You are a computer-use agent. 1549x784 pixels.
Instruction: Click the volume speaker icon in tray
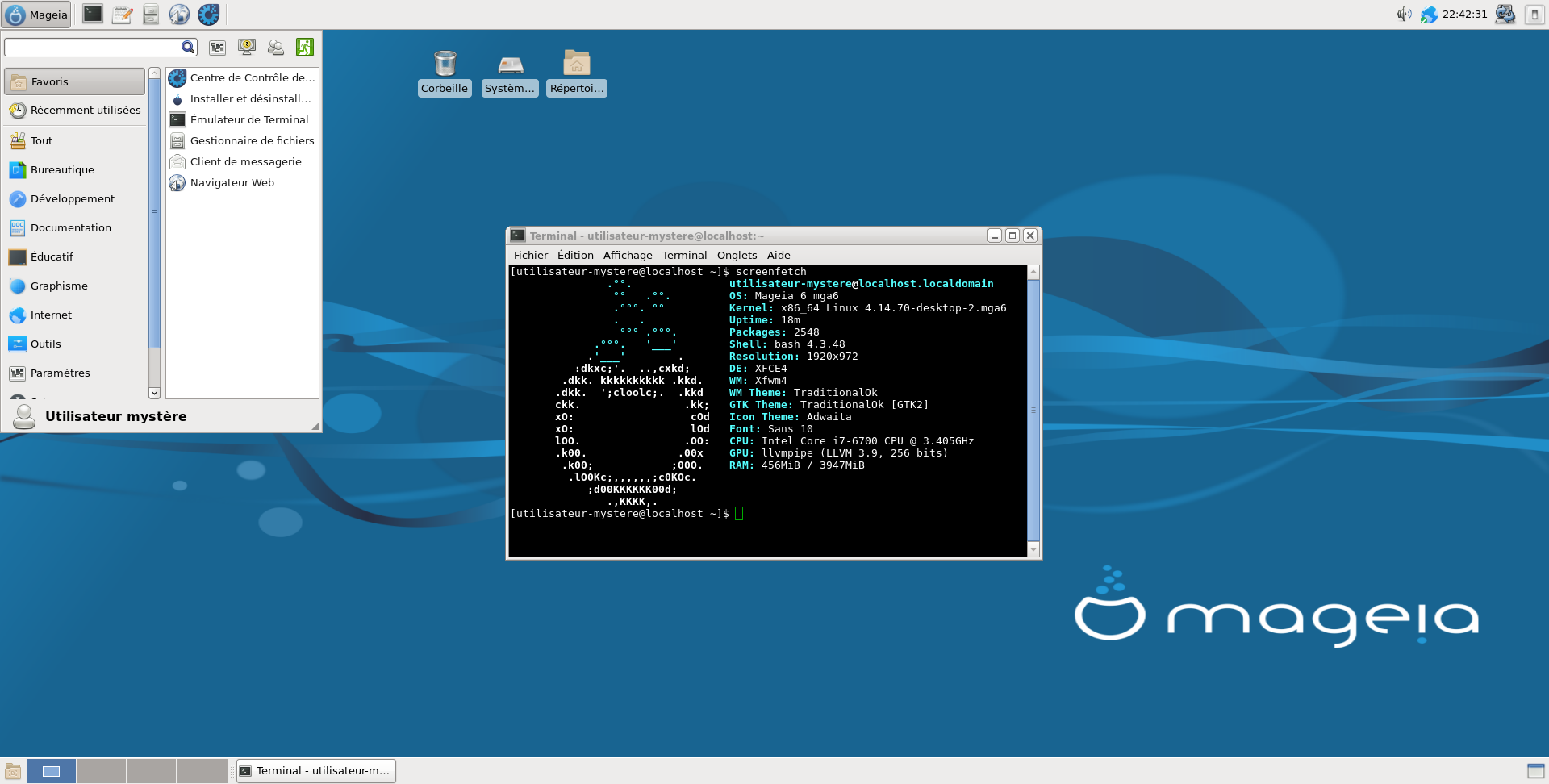[x=1404, y=14]
